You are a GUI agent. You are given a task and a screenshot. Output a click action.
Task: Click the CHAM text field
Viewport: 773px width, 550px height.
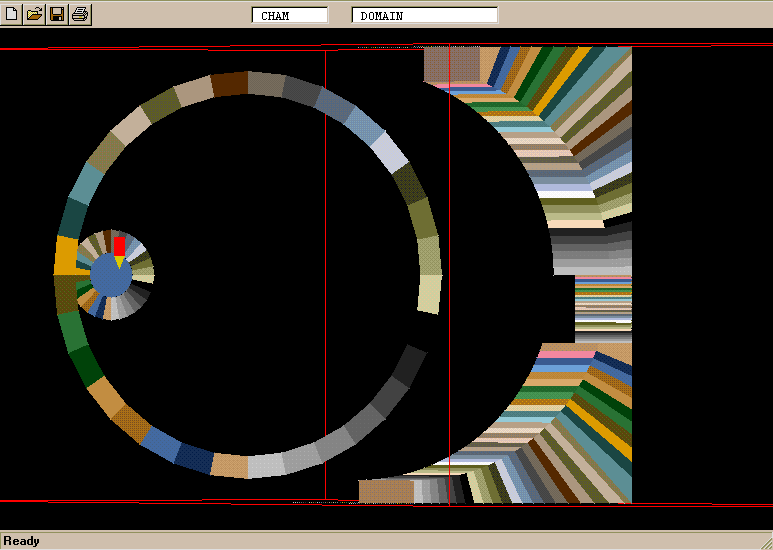pos(289,16)
